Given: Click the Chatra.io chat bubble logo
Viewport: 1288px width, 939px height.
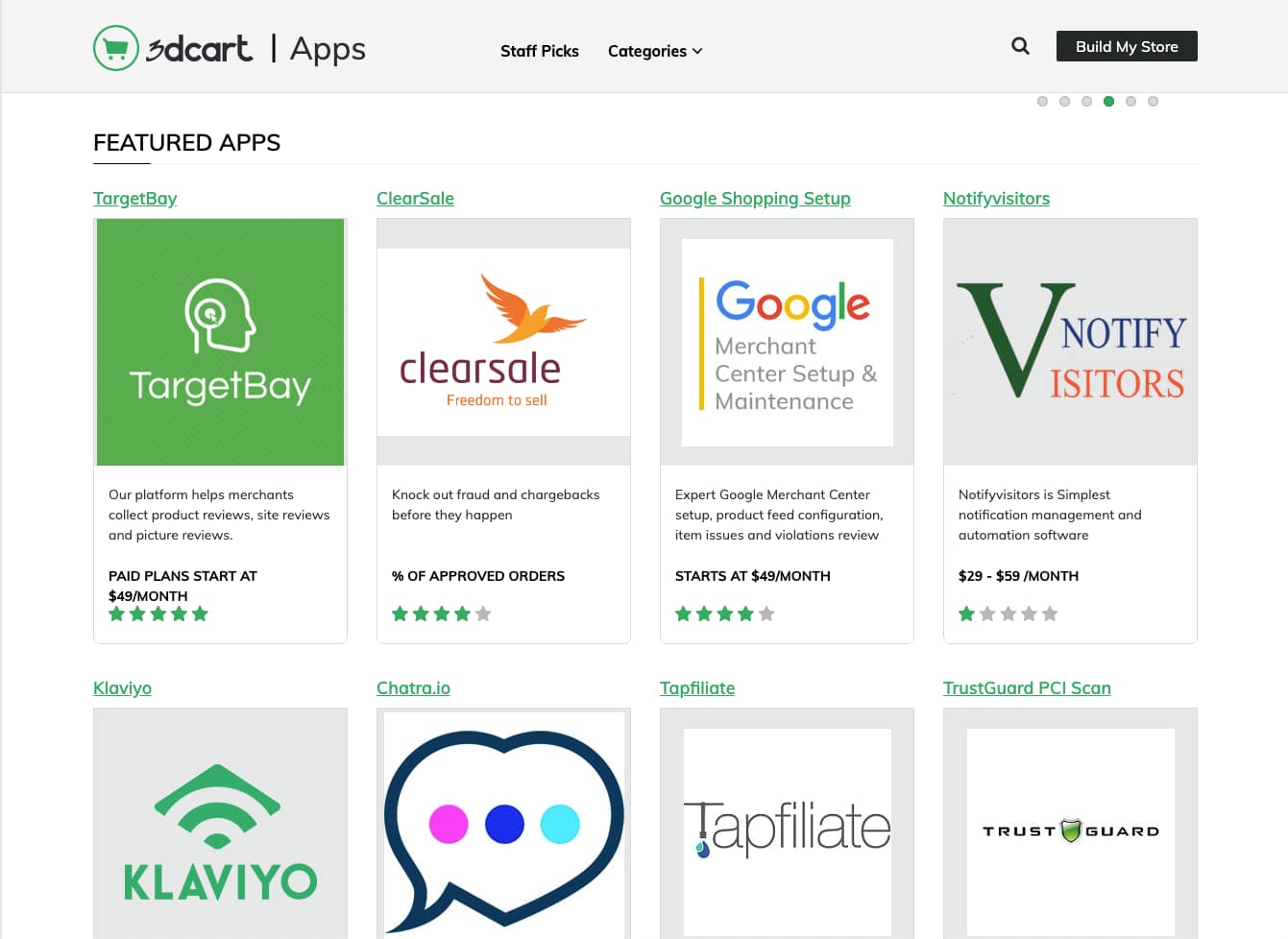Looking at the screenshot, I should (503, 826).
